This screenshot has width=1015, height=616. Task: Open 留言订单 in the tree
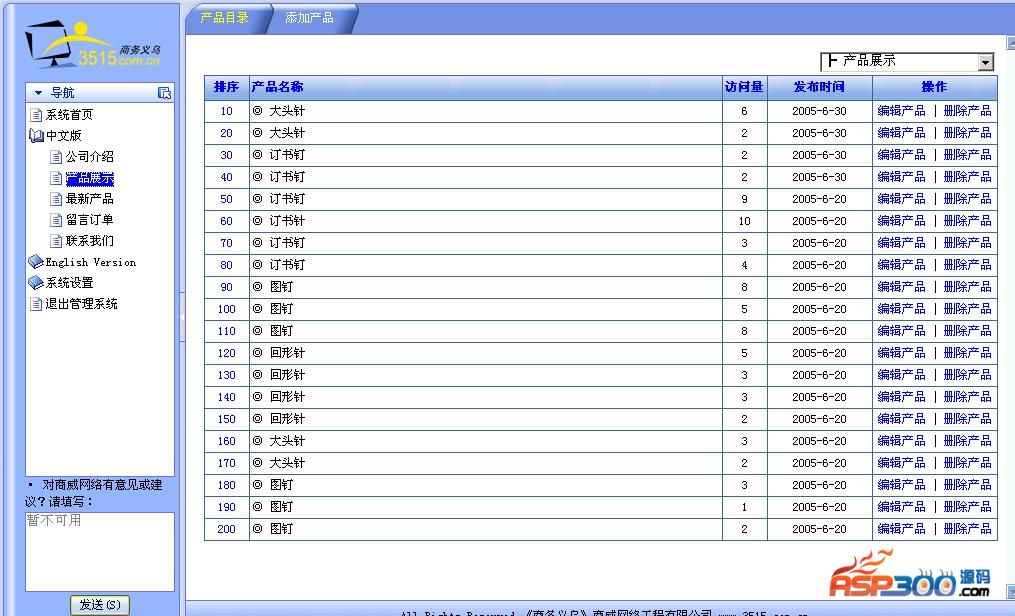(89, 220)
